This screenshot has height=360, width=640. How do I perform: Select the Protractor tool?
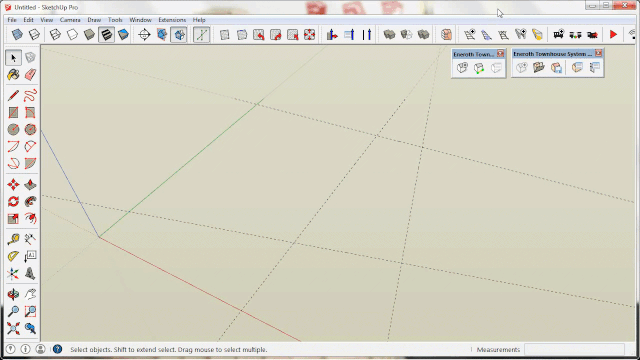13,256
